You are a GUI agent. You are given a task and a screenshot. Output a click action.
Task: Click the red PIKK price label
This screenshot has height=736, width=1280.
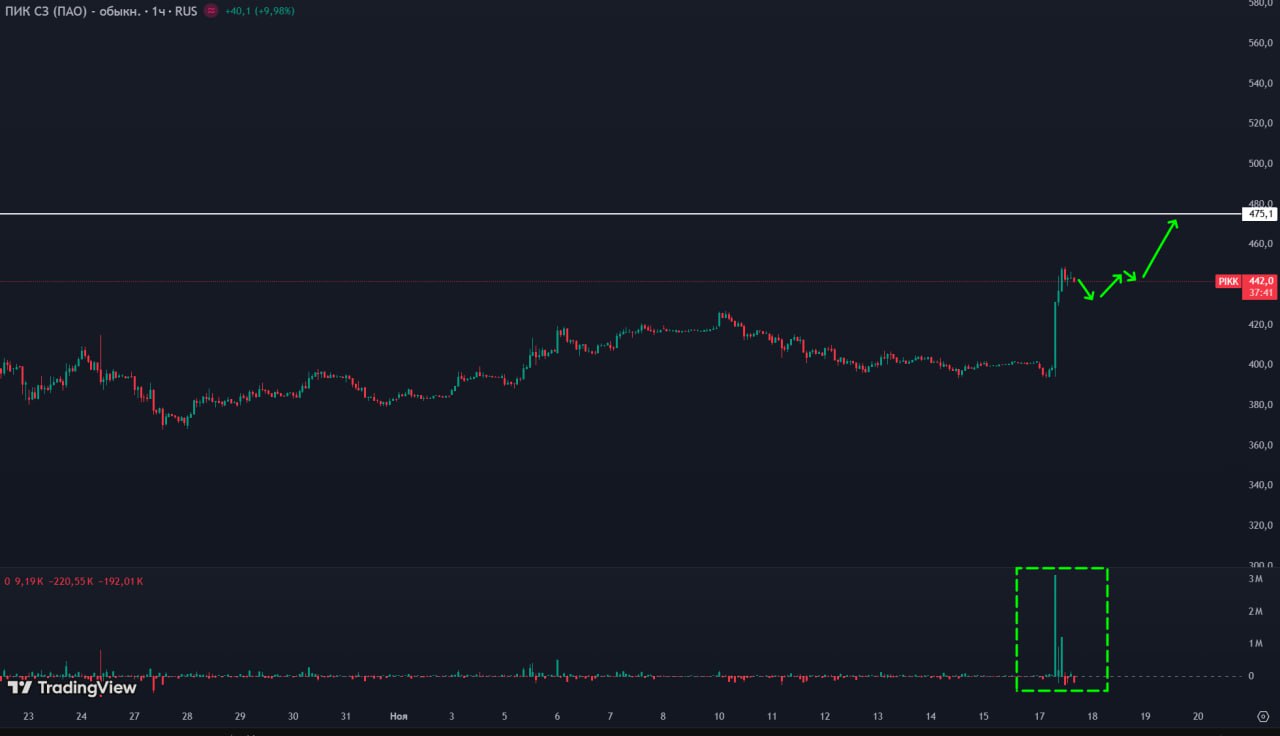point(1228,282)
